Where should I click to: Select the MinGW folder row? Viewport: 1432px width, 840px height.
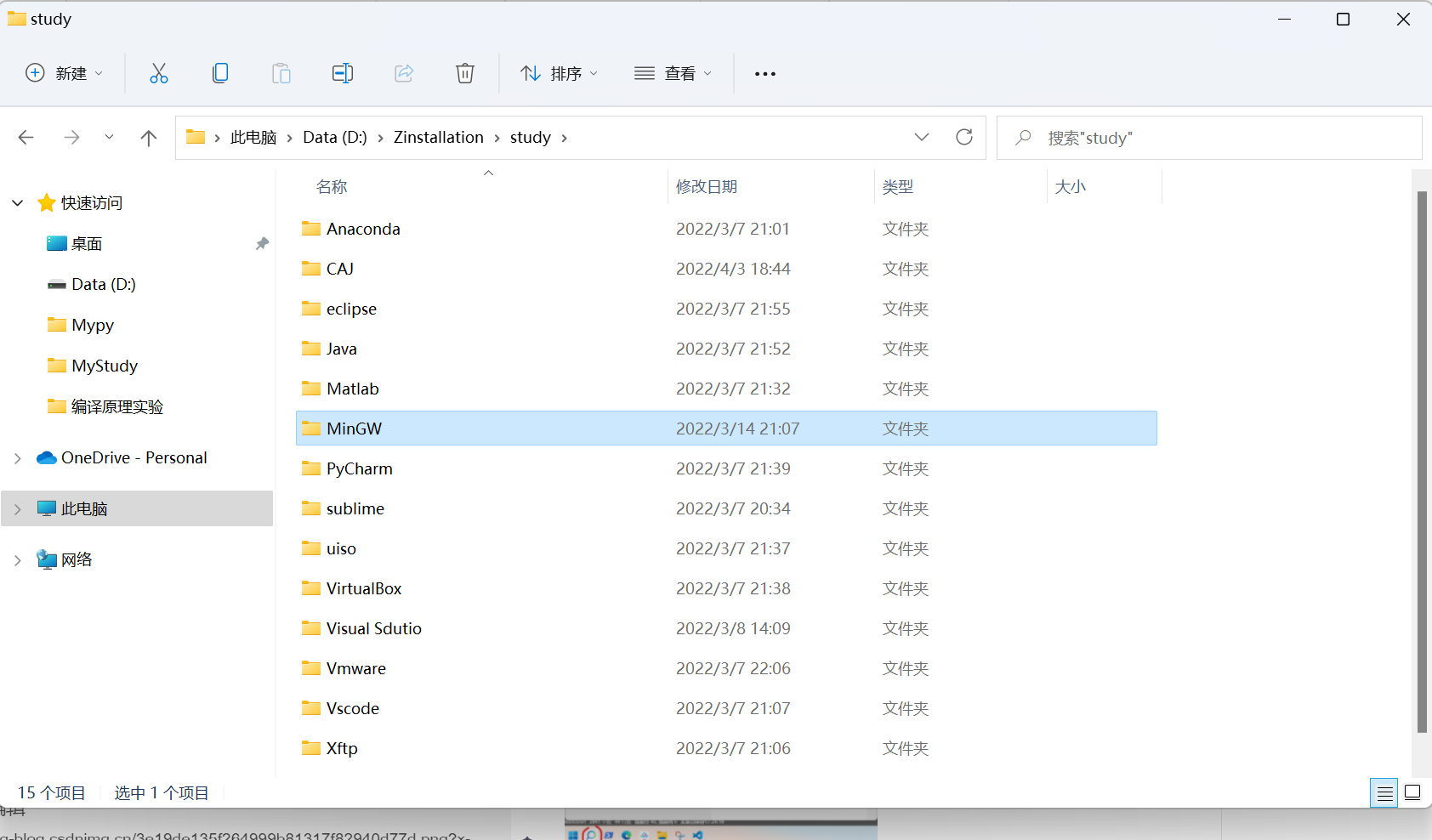726,429
